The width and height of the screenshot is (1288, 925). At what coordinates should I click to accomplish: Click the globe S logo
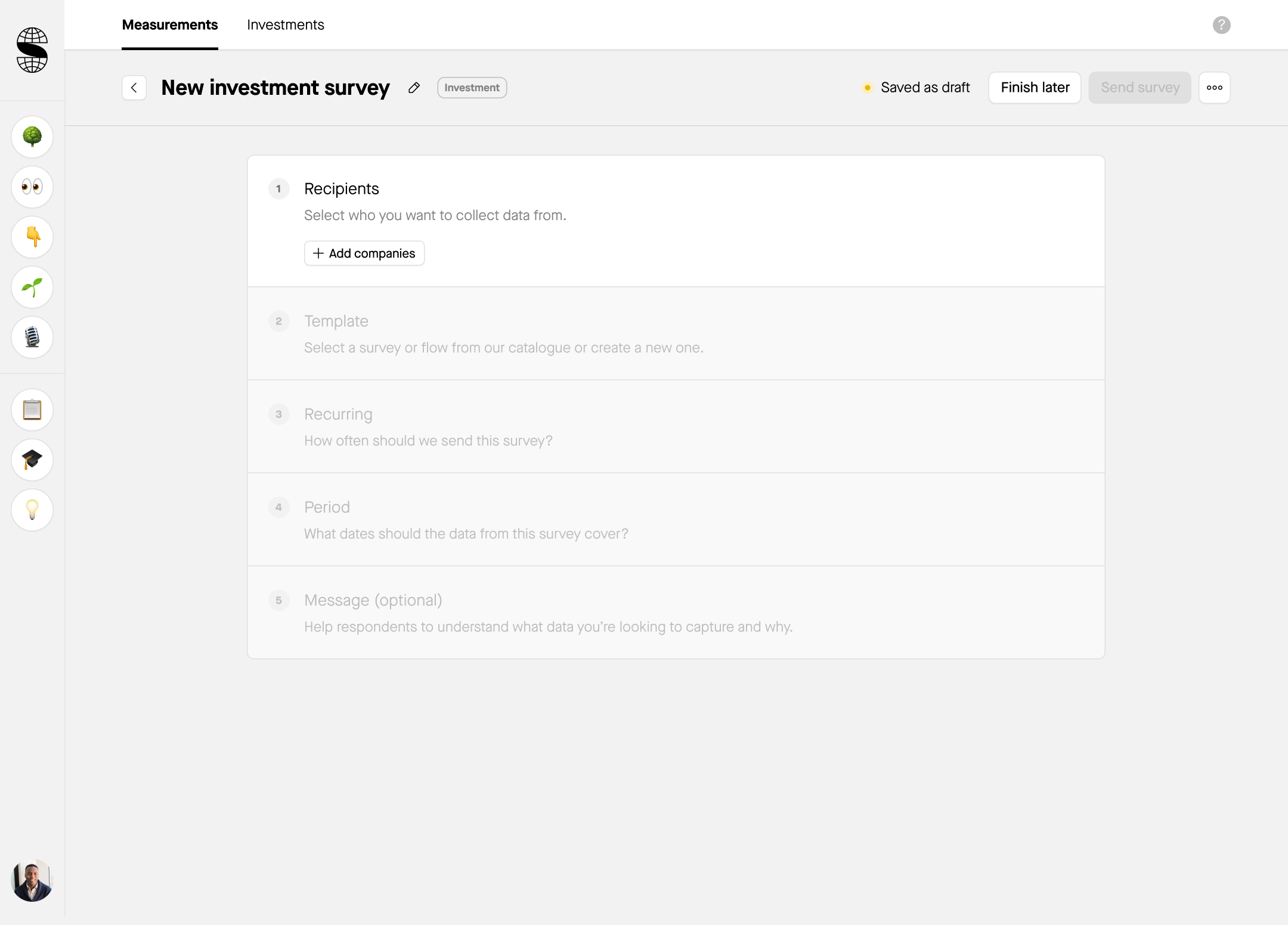point(32,50)
